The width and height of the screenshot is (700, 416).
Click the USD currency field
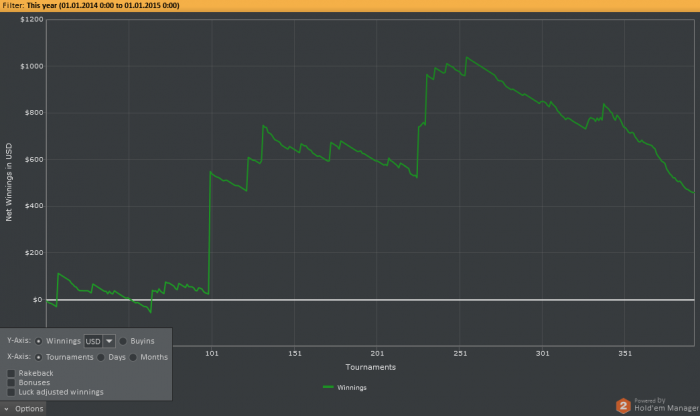(93, 341)
